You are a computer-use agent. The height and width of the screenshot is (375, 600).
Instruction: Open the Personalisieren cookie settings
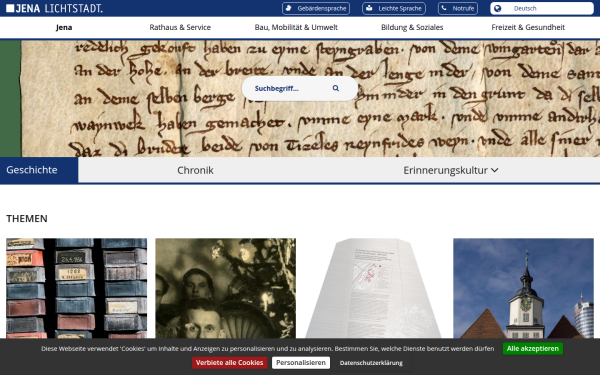[x=301, y=362]
